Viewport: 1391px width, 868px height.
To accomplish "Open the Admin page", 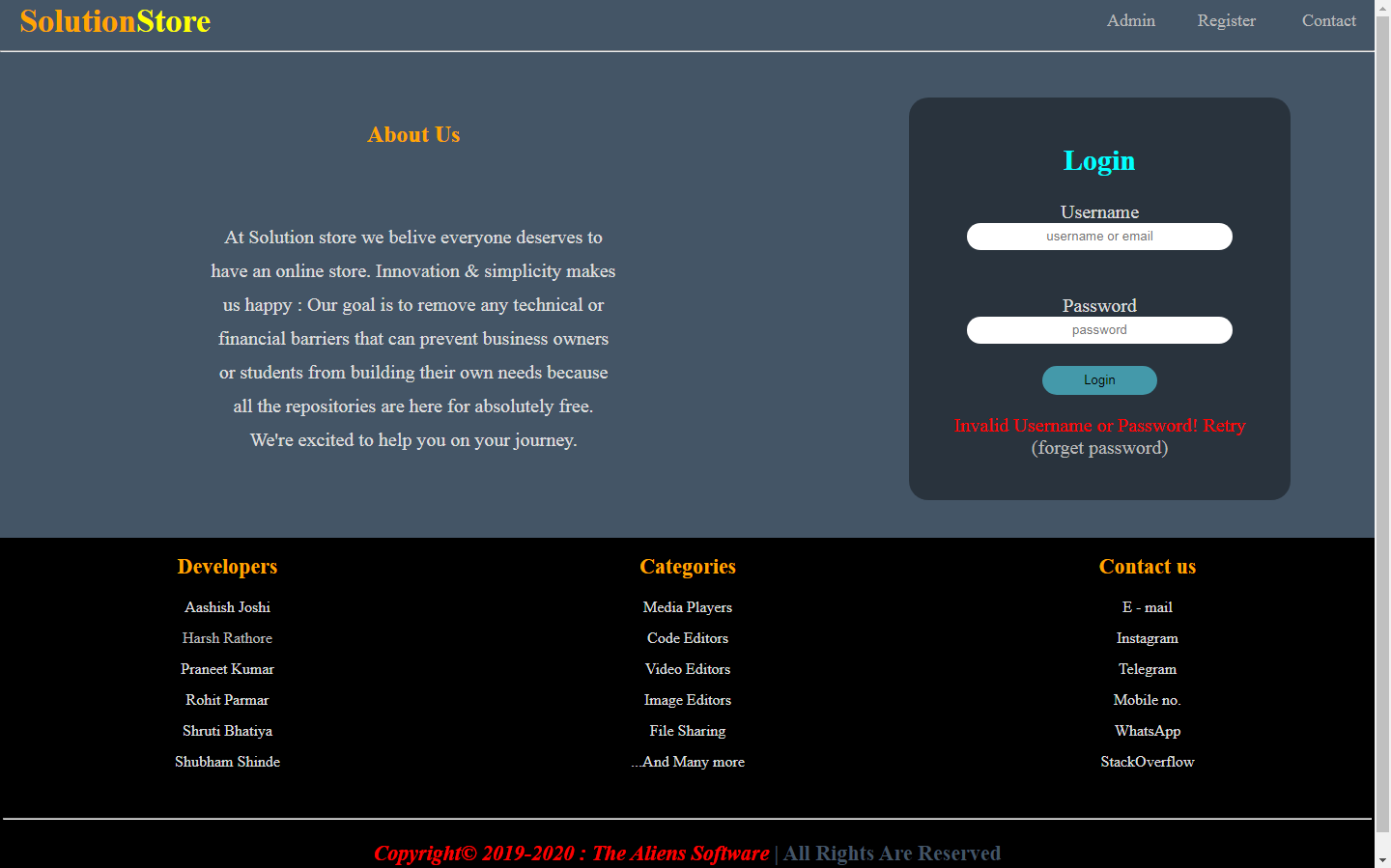I will (1130, 20).
